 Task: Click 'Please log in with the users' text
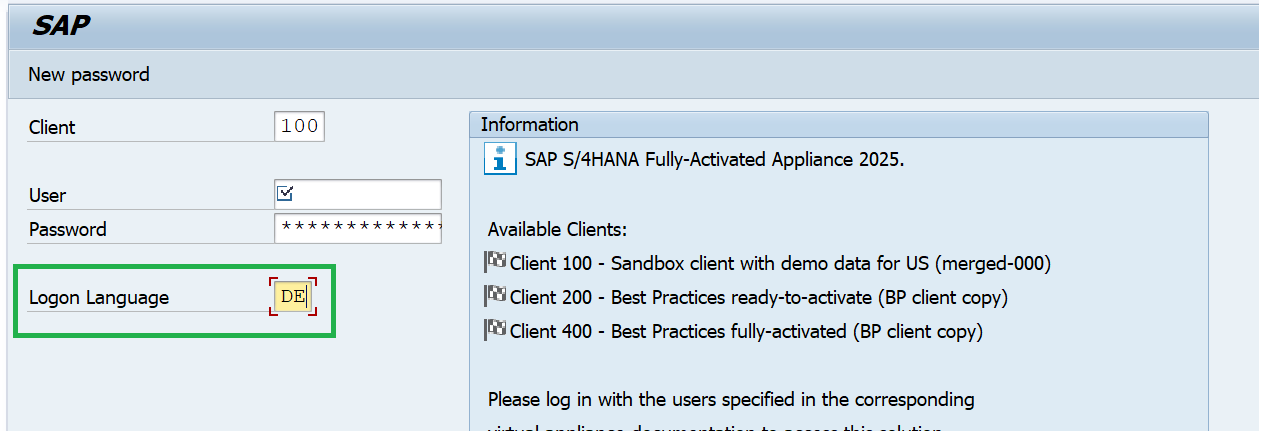[731, 400]
